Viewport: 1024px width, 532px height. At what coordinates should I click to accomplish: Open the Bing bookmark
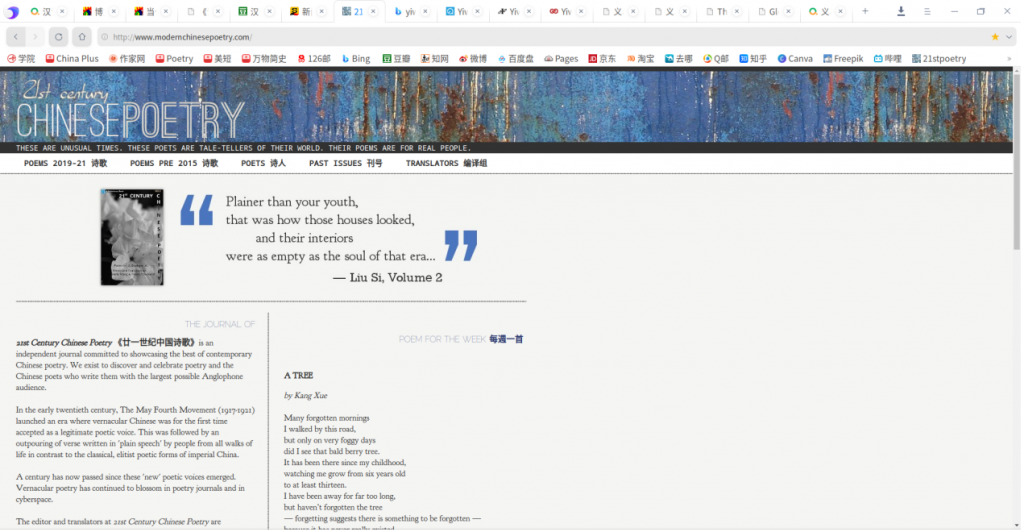pyautogui.click(x=356, y=59)
